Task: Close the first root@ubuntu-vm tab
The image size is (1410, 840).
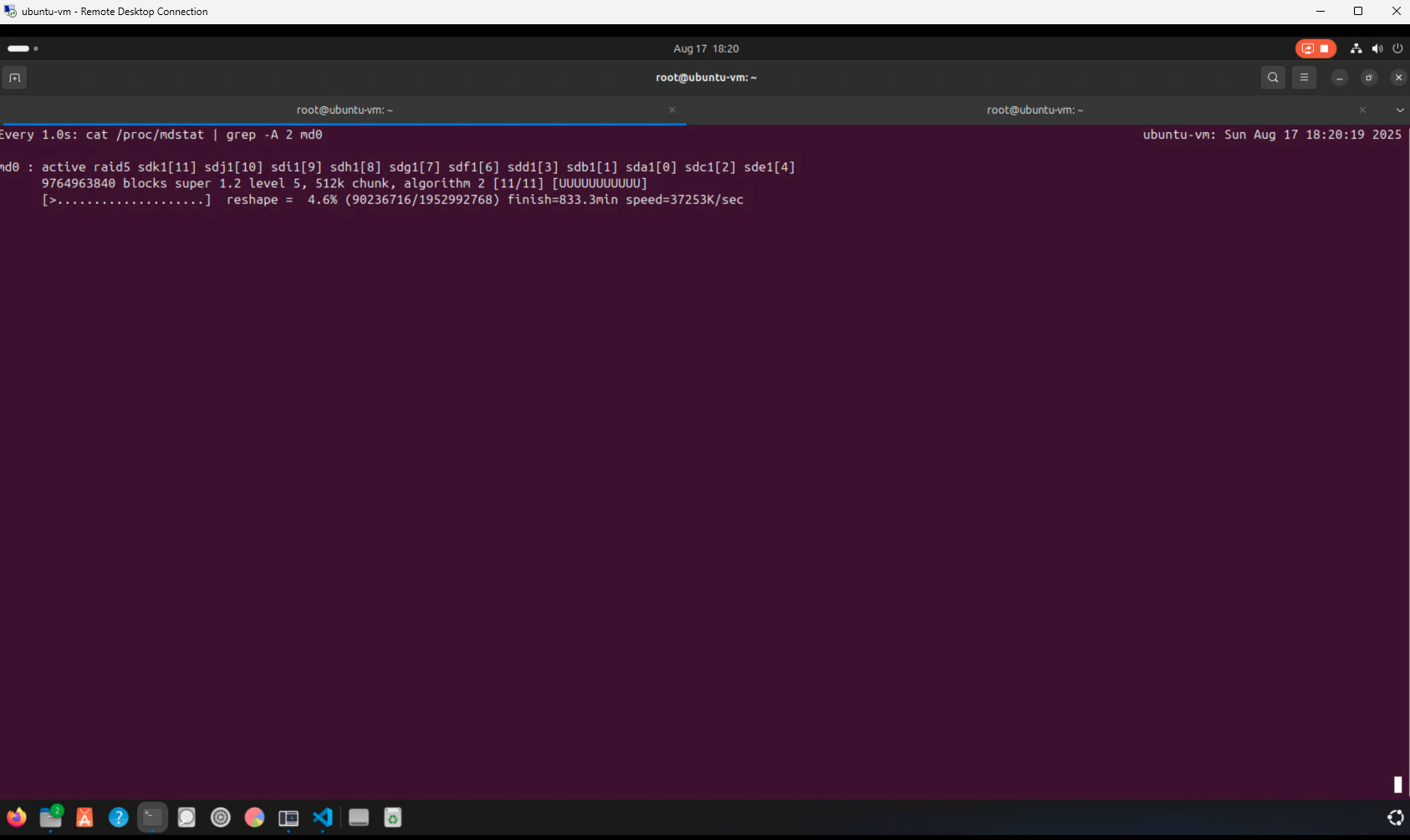Action: pyautogui.click(x=672, y=110)
